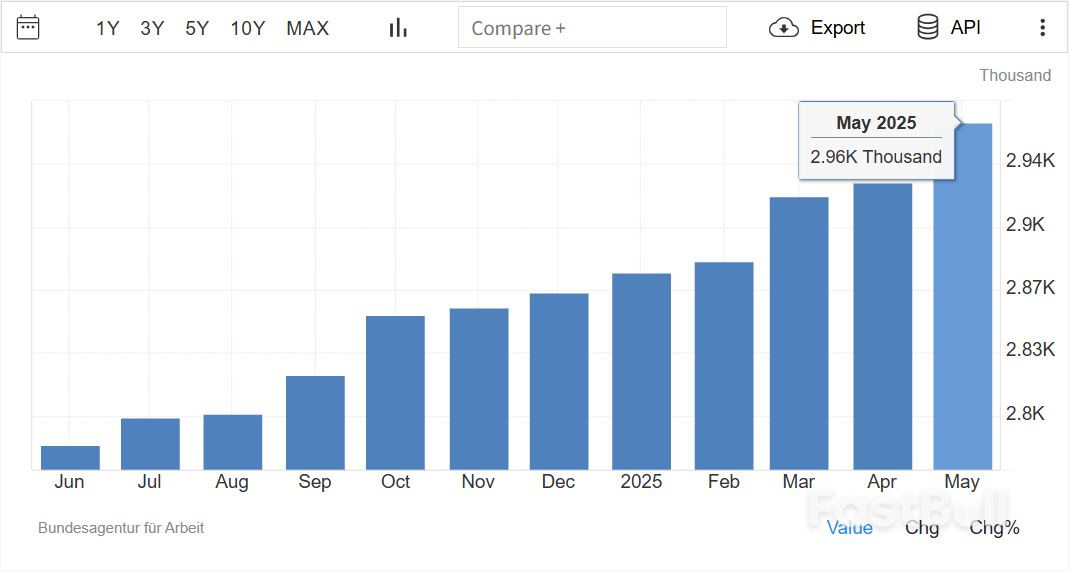
Task: Open the chart type bar icon
Action: point(398,28)
